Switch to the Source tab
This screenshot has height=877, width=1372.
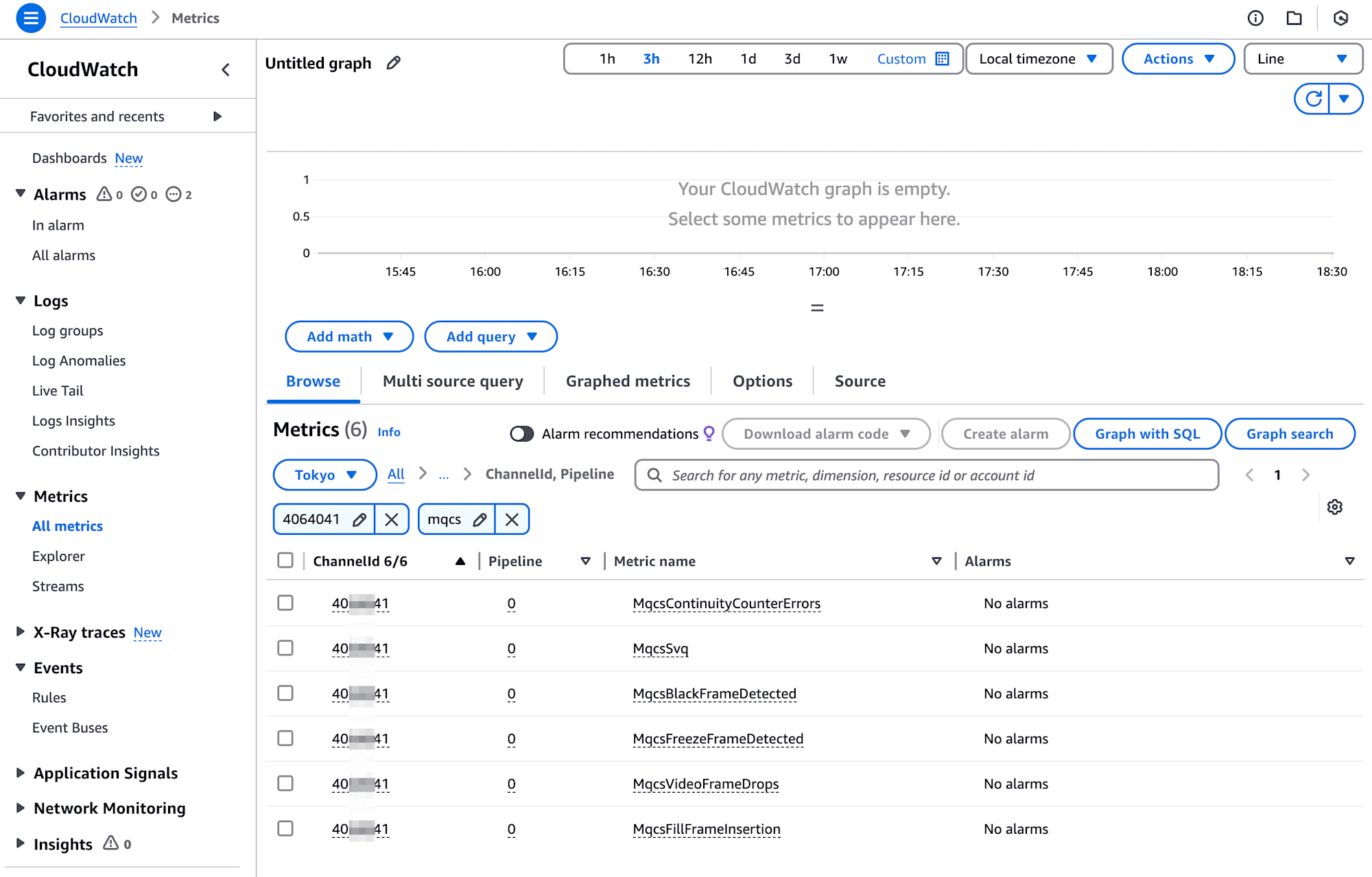860,381
